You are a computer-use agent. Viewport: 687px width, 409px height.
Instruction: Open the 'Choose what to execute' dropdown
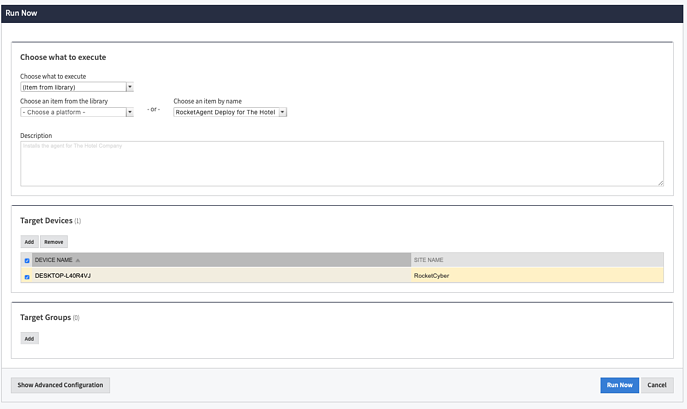[x=77, y=87]
